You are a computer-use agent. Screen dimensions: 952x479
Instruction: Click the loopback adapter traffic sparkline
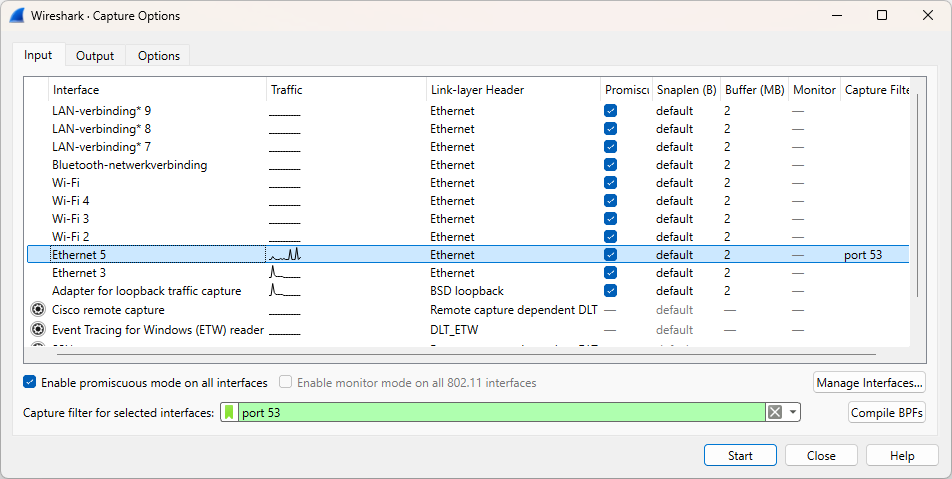pos(285,291)
